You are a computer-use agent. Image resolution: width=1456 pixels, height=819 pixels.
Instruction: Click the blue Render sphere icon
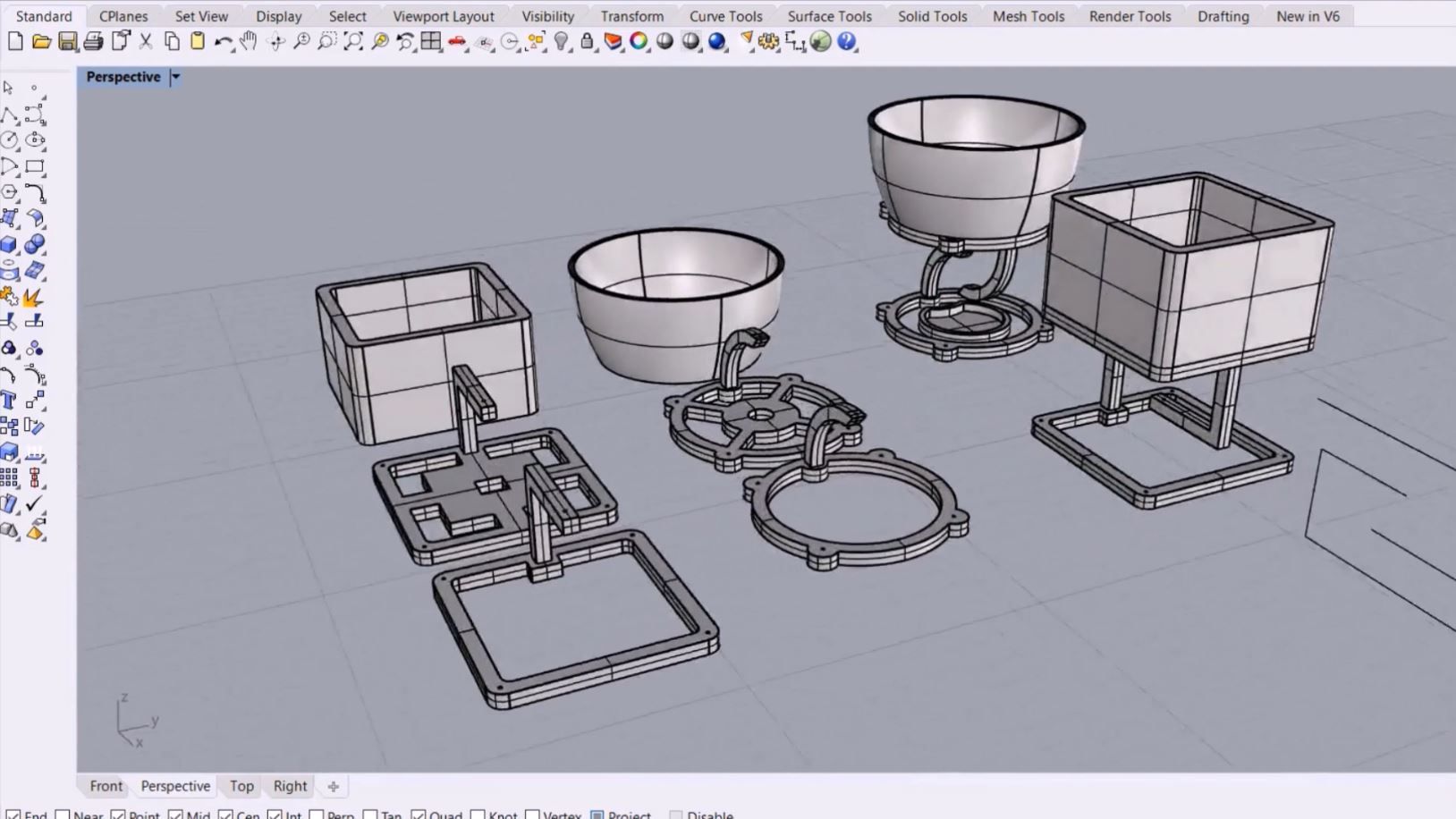point(716,41)
